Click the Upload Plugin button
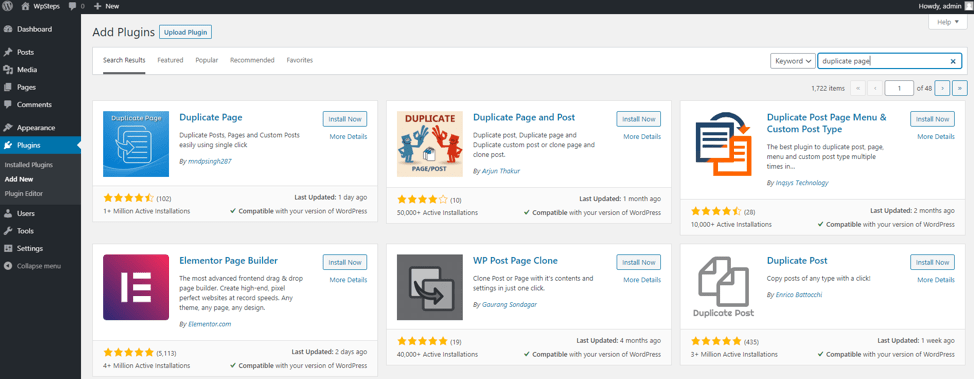This screenshot has width=974, height=379. coord(186,32)
